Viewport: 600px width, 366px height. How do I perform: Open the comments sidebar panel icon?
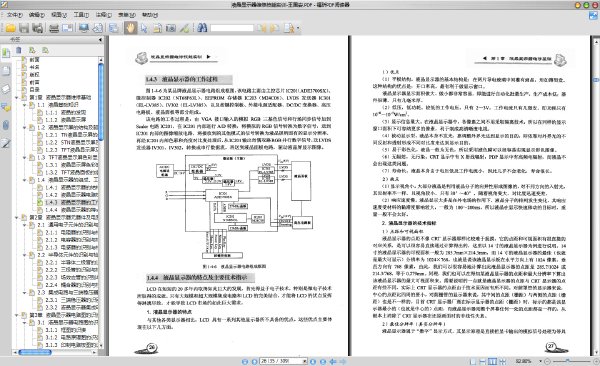tap(6, 107)
